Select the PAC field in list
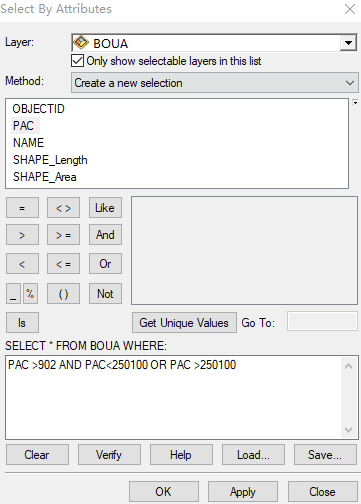This screenshot has height=504, width=361. [x=23, y=126]
